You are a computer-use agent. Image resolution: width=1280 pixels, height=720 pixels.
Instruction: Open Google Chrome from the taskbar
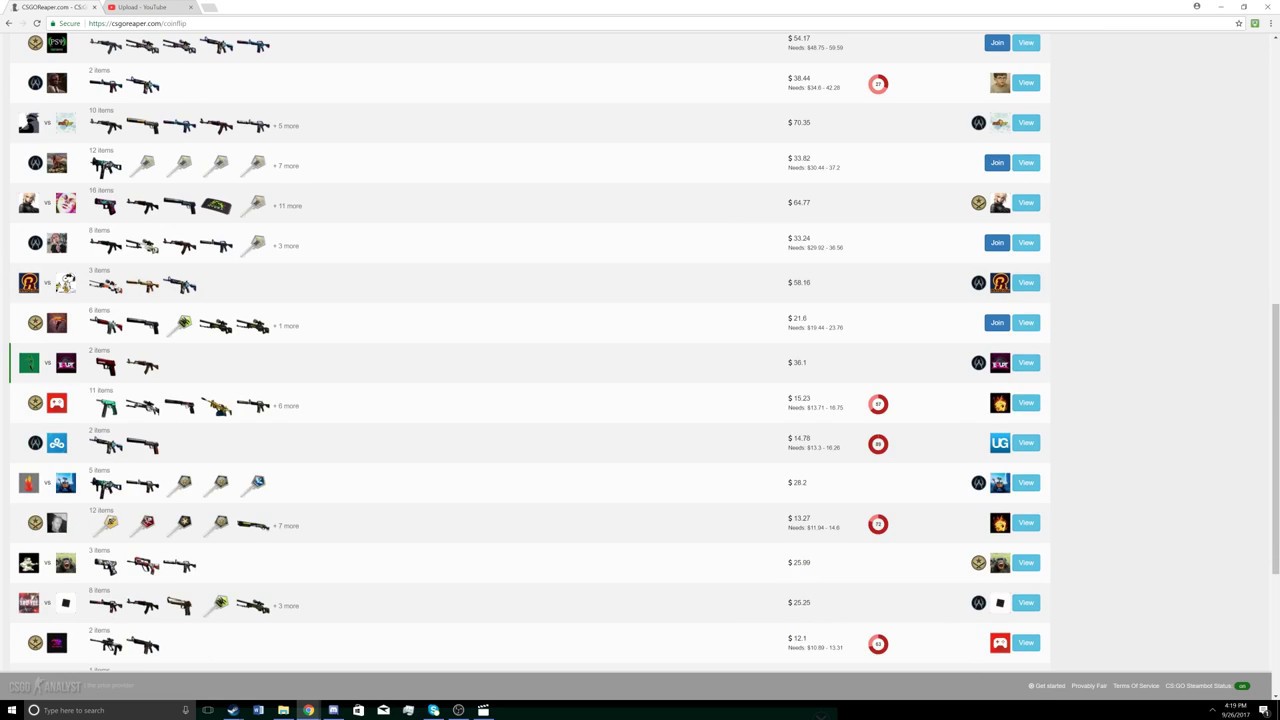[308, 710]
